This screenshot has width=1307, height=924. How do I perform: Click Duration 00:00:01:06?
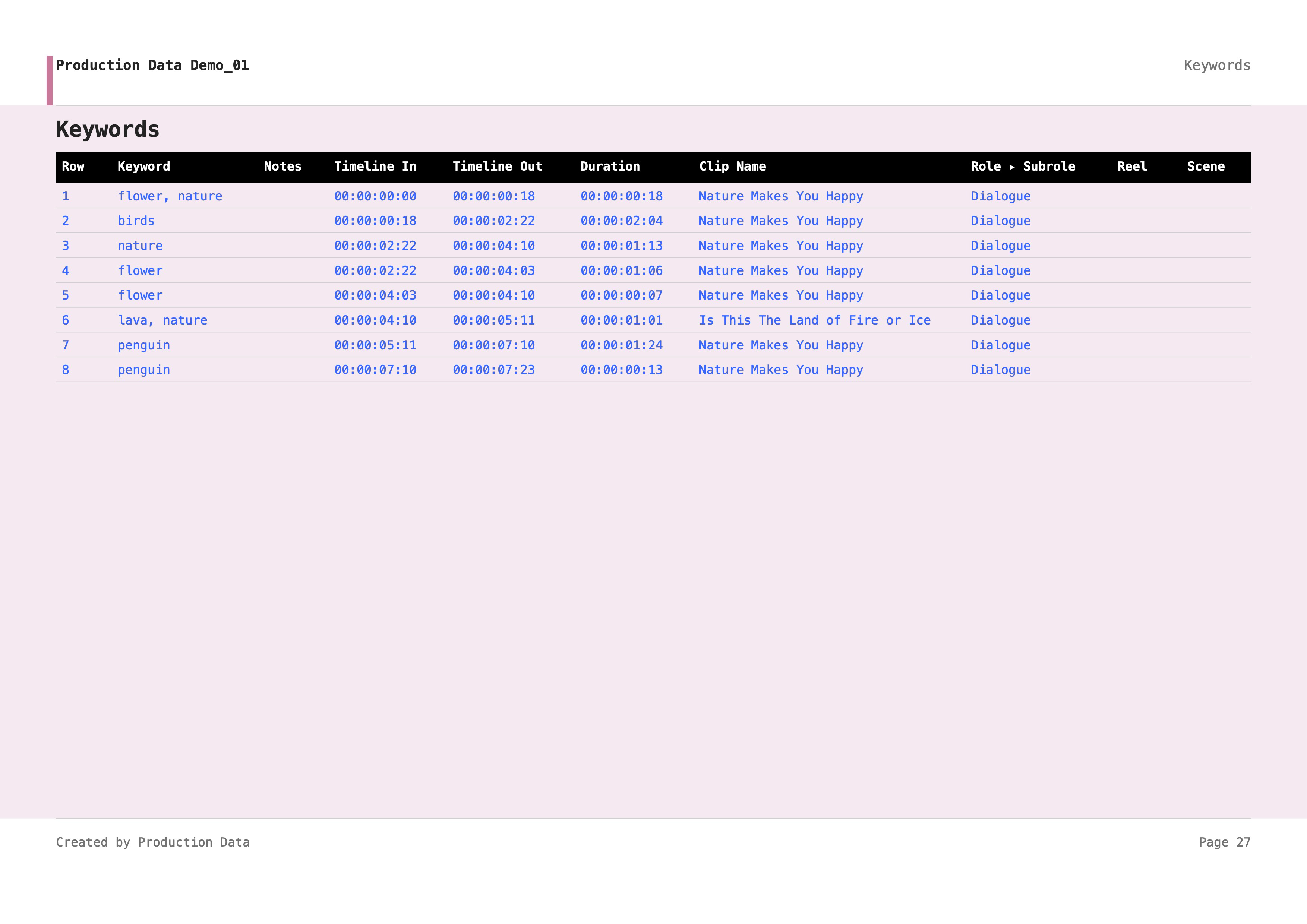tap(622, 271)
